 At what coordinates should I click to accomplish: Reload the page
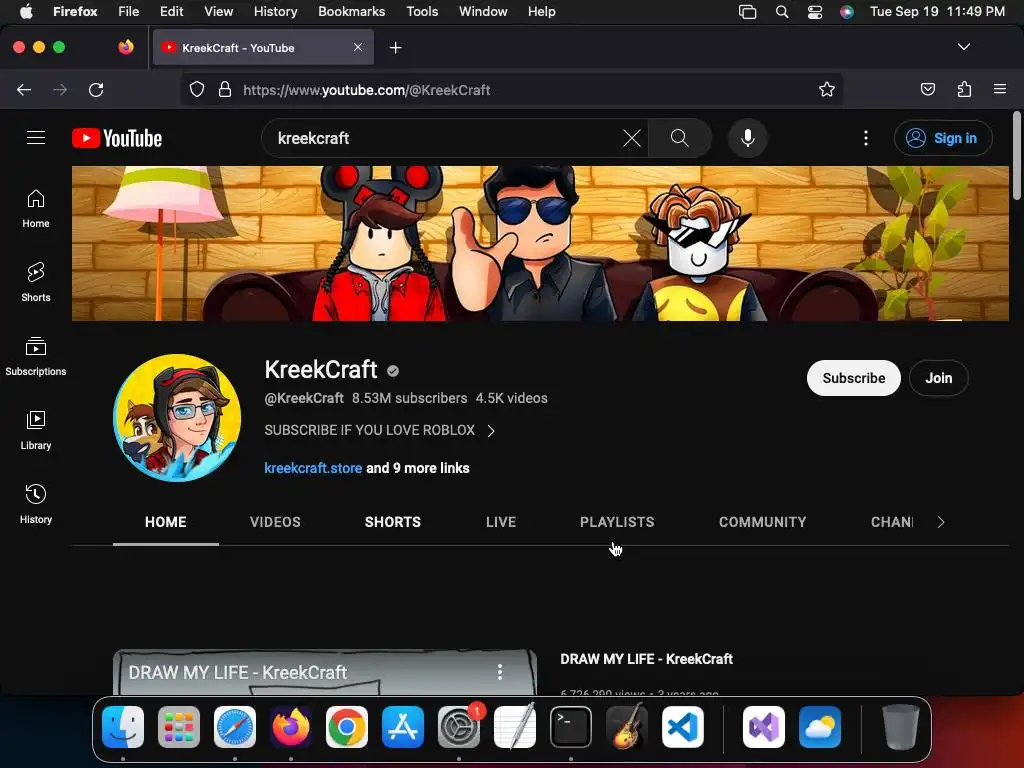(96, 90)
